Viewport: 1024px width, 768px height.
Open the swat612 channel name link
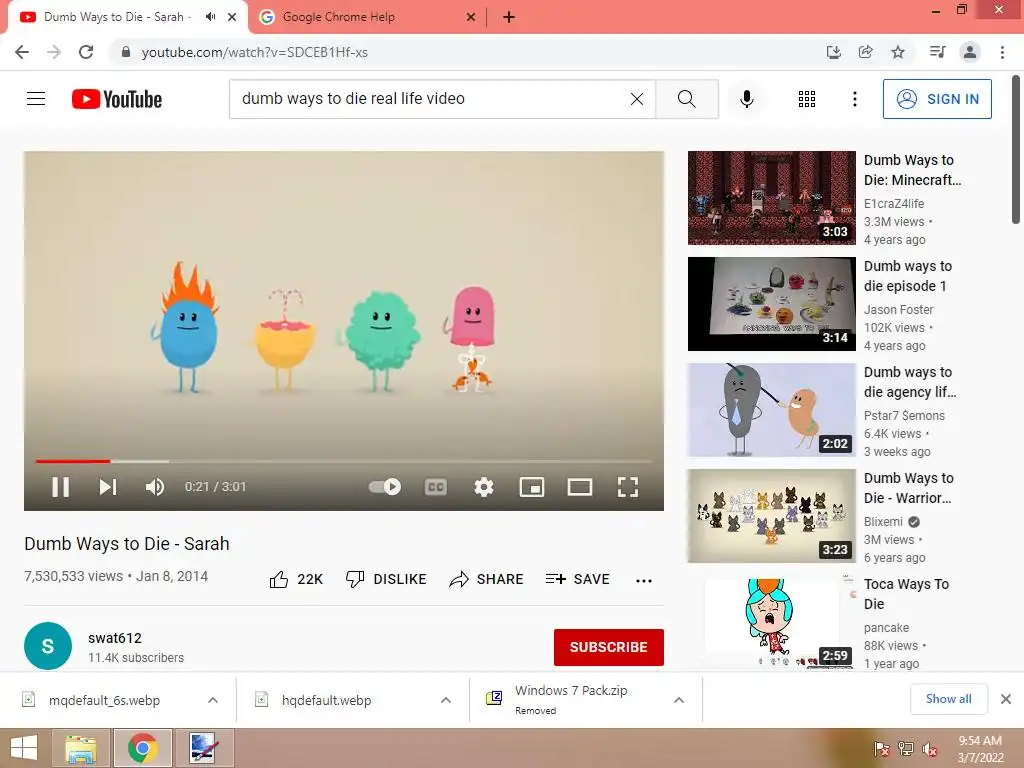(x=115, y=638)
